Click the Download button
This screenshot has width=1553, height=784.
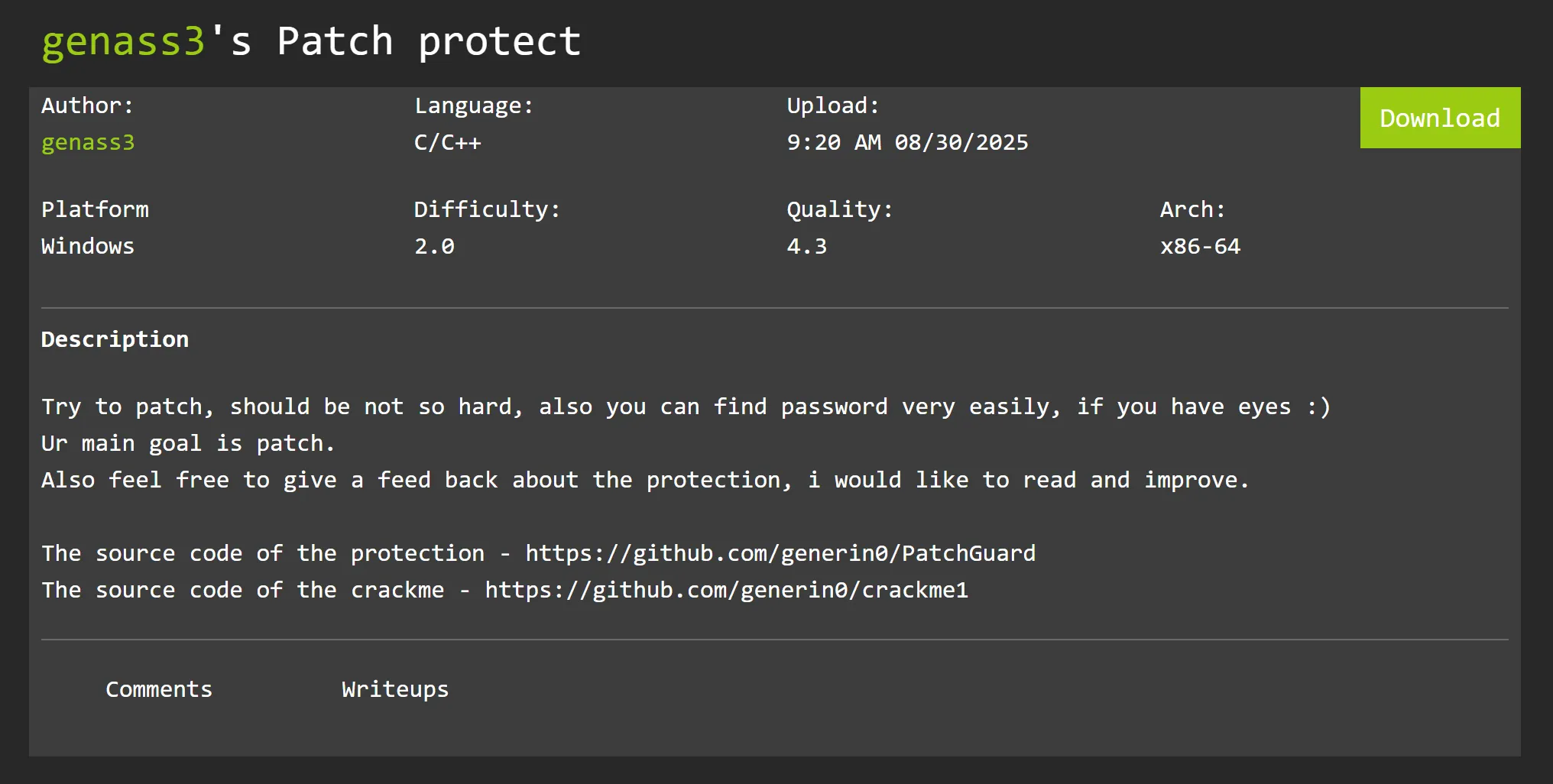tap(1439, 118)
